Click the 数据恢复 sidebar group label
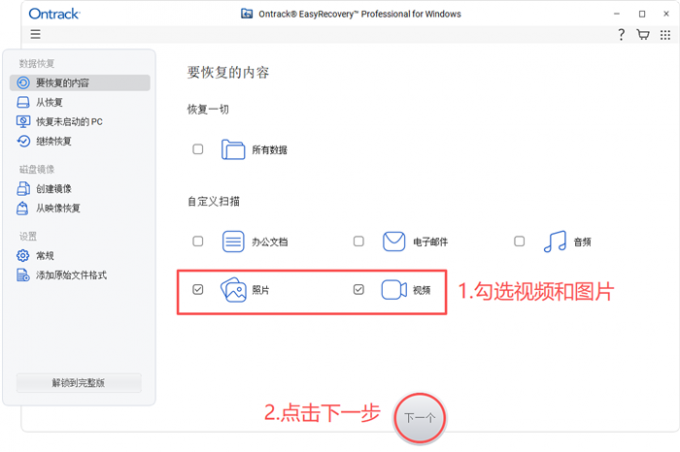The image size is (680, 452). [36, 64]
